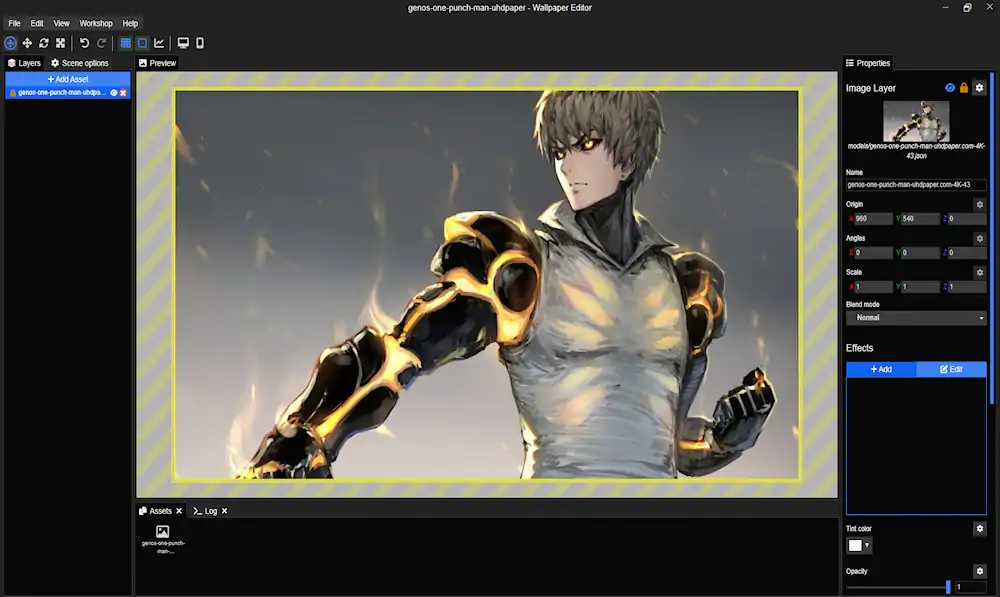Click the Angles Y field

920,253
